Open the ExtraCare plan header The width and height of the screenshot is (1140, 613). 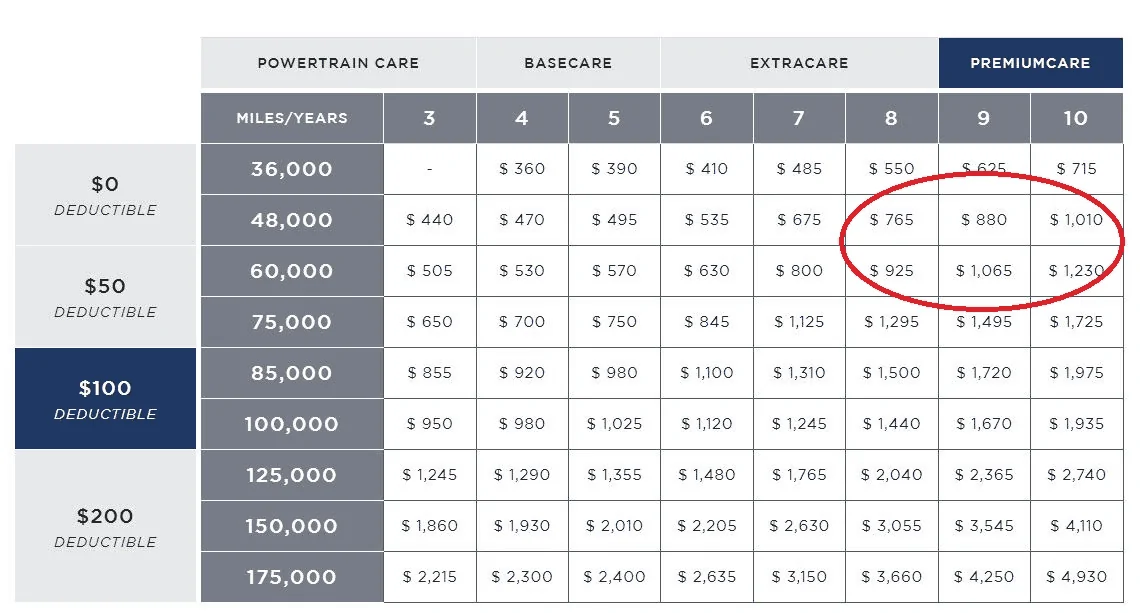(x=800, y=63)
